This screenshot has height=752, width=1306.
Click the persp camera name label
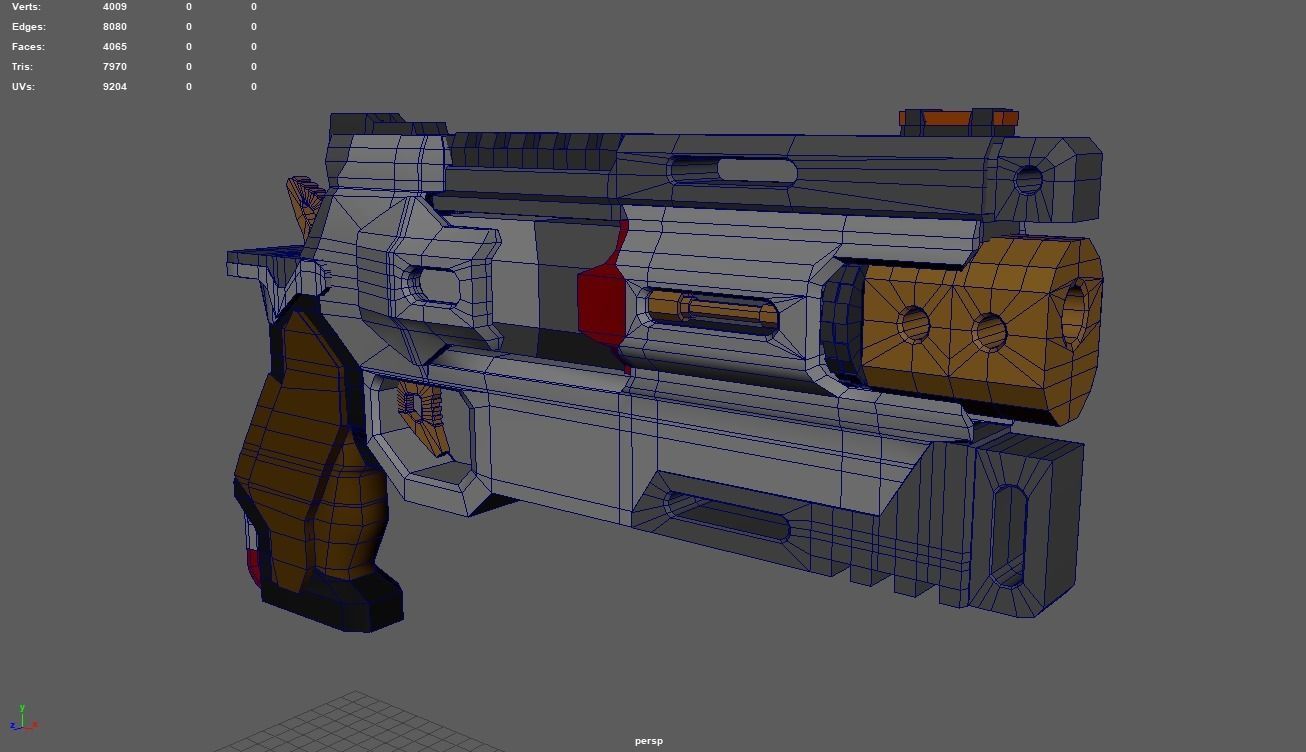coord(648,741)
